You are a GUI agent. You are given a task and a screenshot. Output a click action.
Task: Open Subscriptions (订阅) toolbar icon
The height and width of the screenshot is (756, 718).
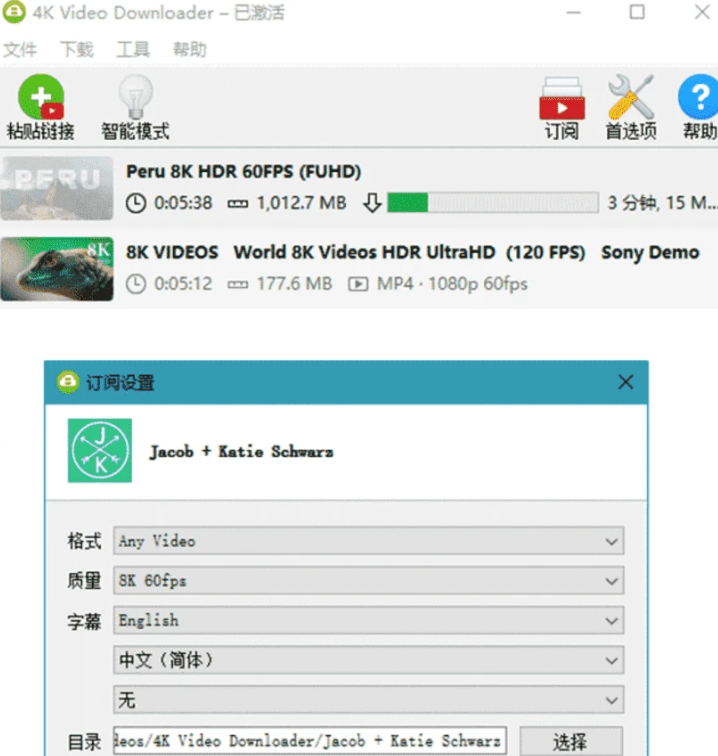(562, 98)
